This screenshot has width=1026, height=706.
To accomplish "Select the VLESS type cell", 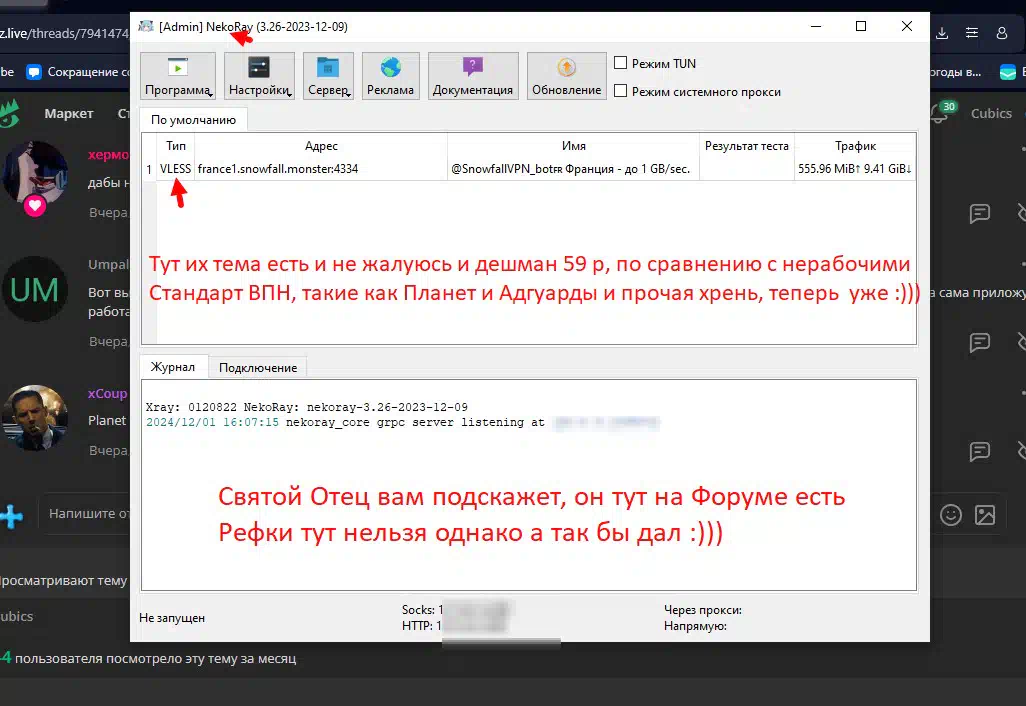I will click(175, 169).
